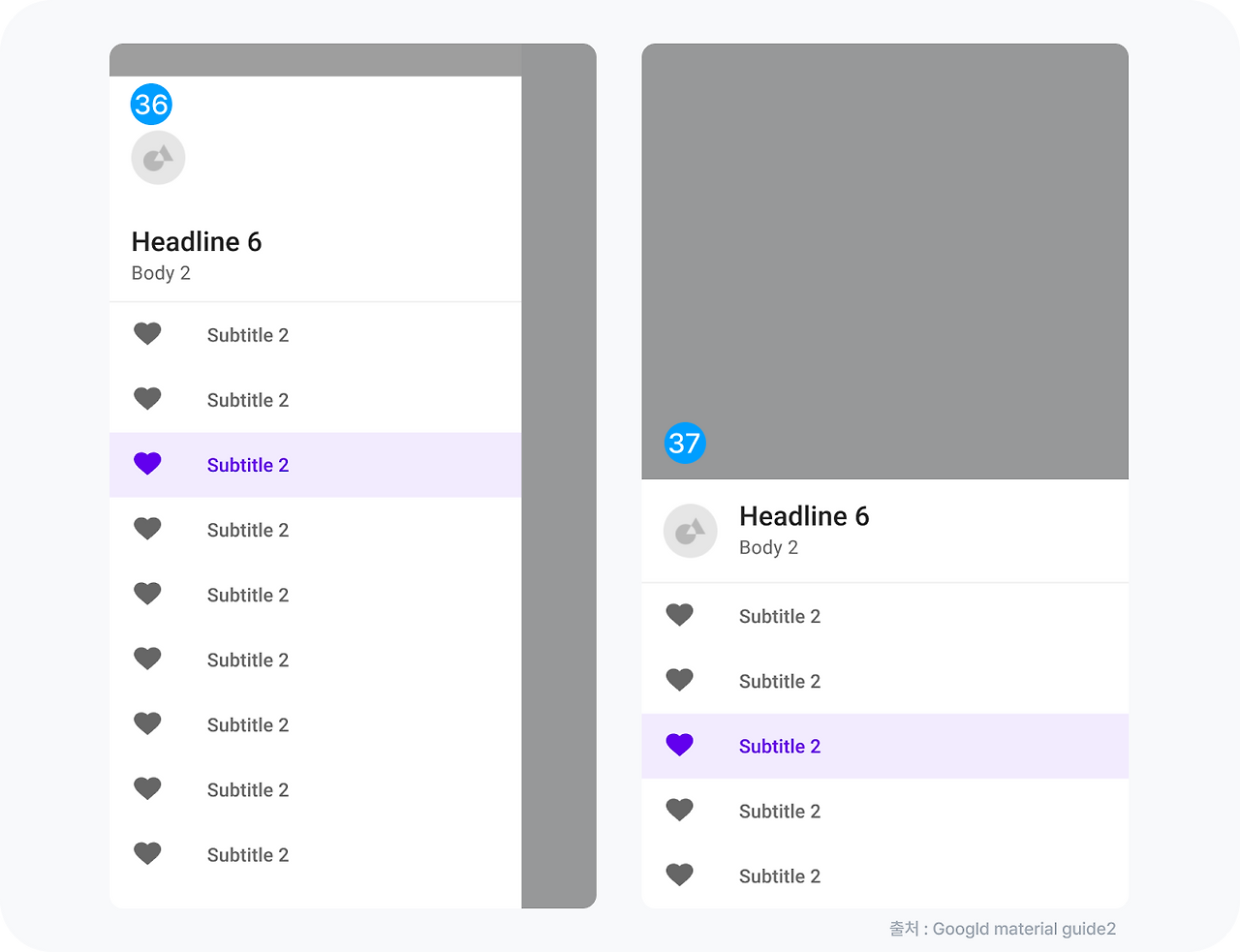The width and height of the screenshot is (1240, 952).
Task: Click the blue 37 number badge
Action: tap(685, 443)
